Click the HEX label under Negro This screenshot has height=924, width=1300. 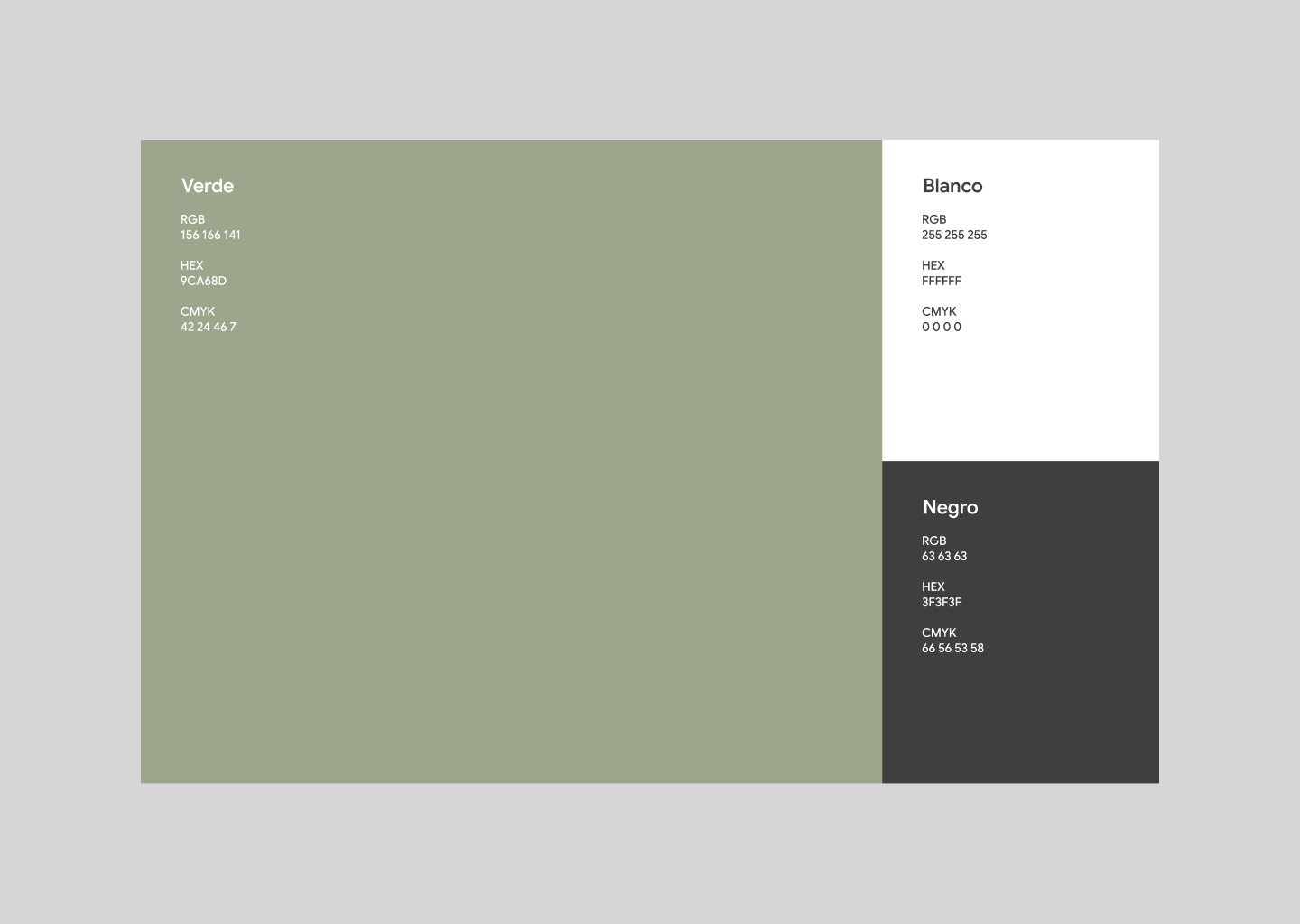(933, 587)
